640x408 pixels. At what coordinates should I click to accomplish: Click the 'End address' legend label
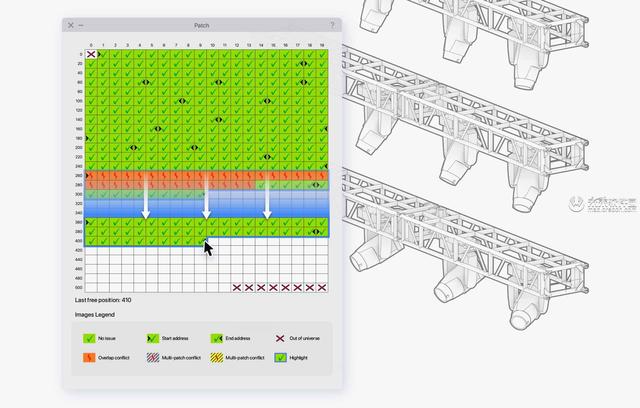[x=238, y=338]
